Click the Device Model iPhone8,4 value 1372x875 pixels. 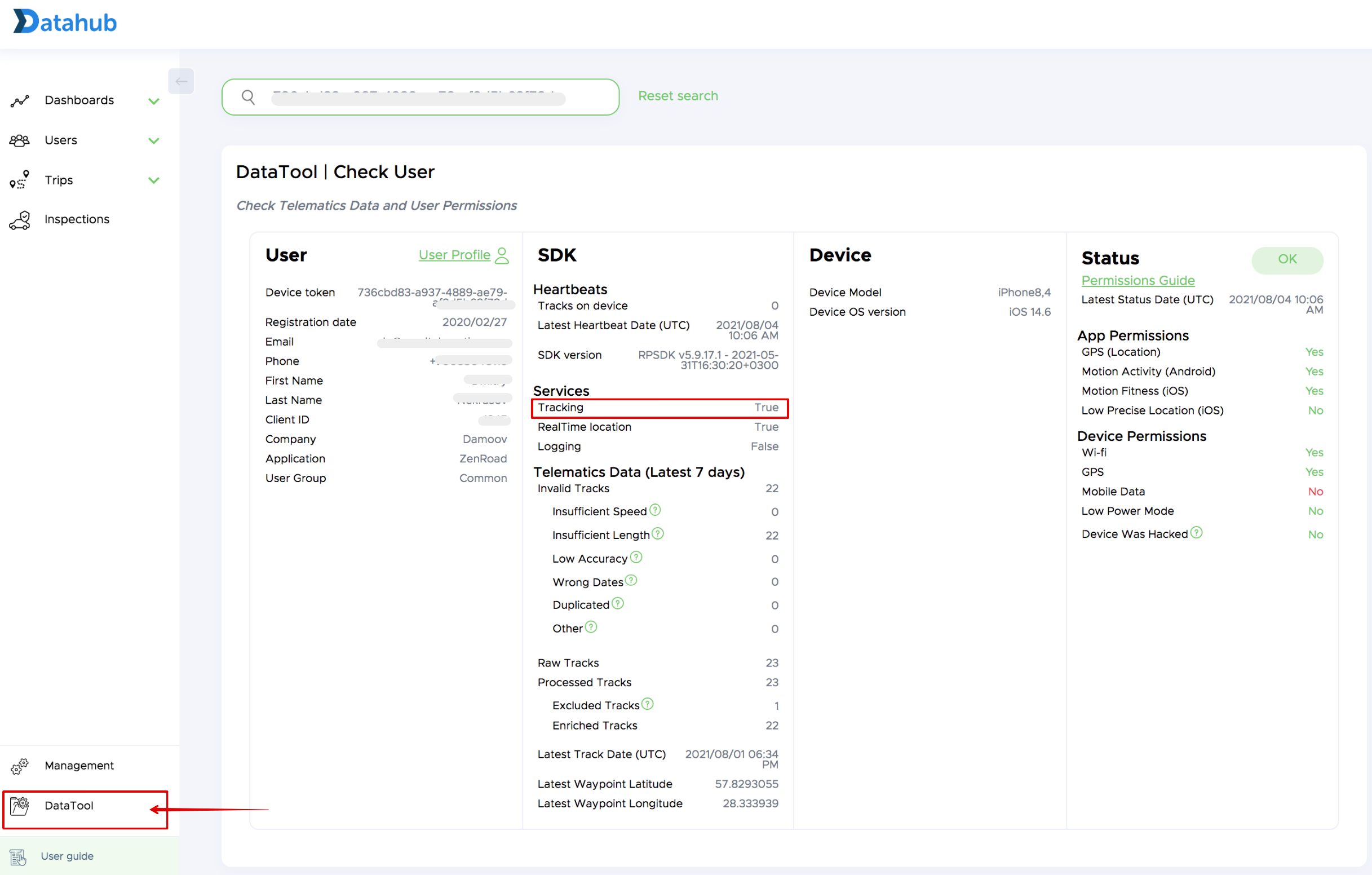tap(1024, 293)
